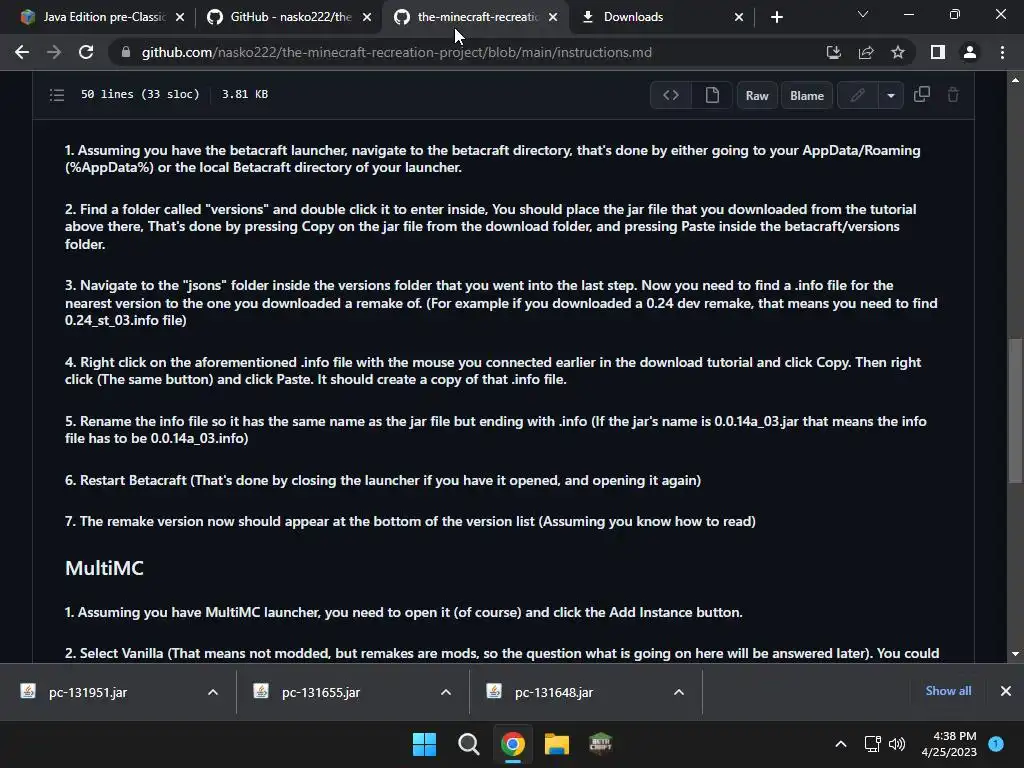Open the Windows Start menu
This screenshot has width=1024, height=768.
tap(424, 744)
